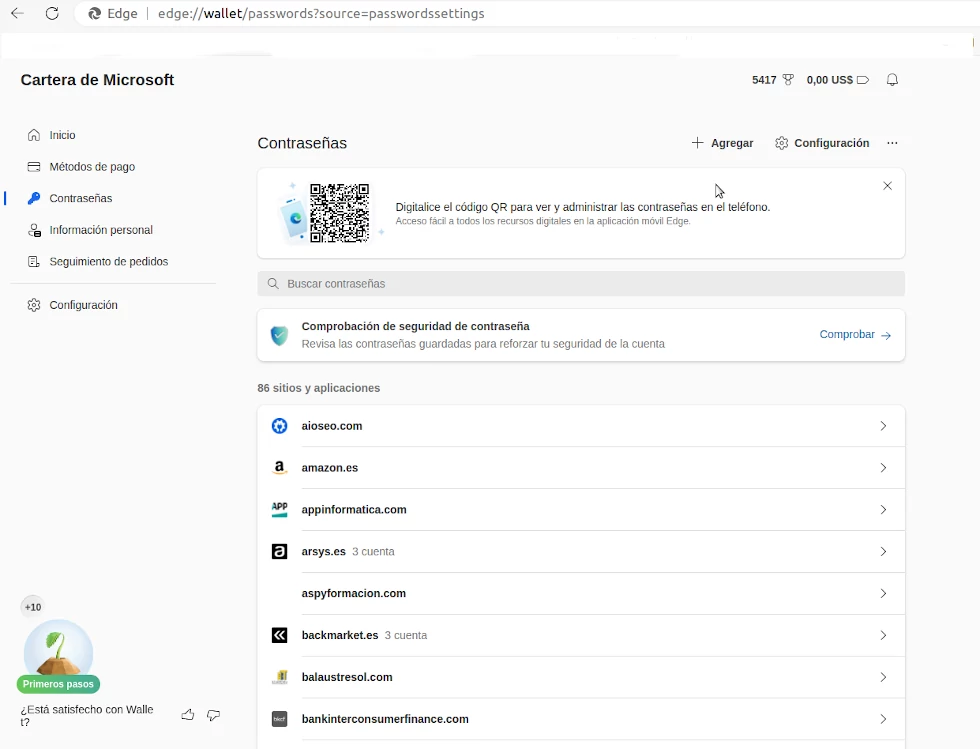Go back using browser back arrow

[x=17, y=14]
